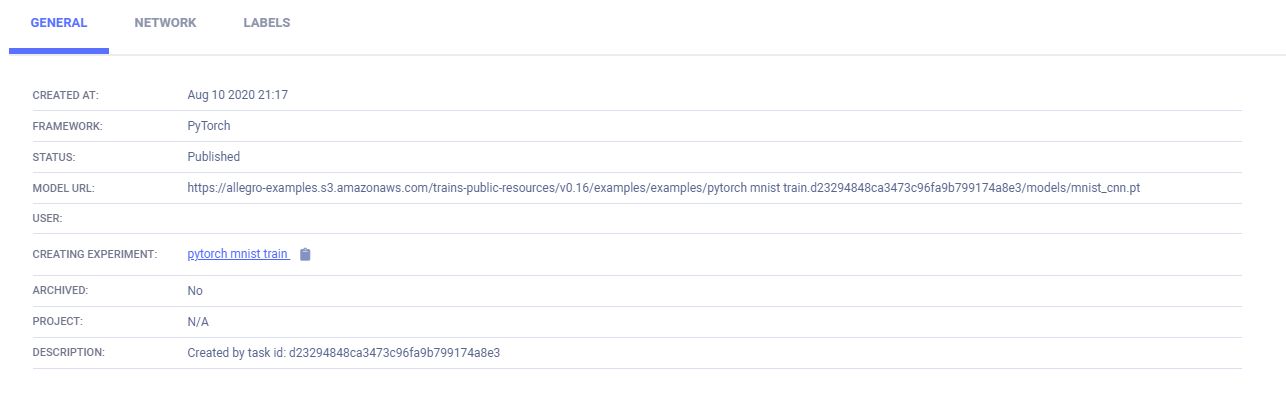Click the Archived value No
Viewport: 1286px width, 408px height.
195,291
